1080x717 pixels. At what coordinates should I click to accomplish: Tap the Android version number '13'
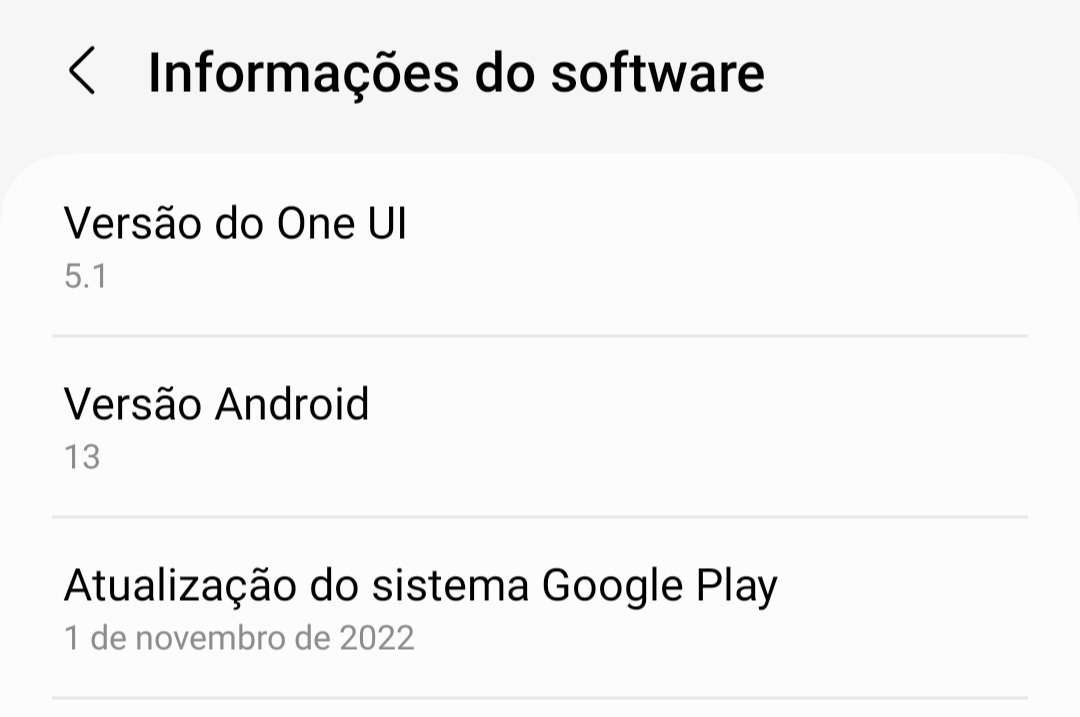(82, 457)
